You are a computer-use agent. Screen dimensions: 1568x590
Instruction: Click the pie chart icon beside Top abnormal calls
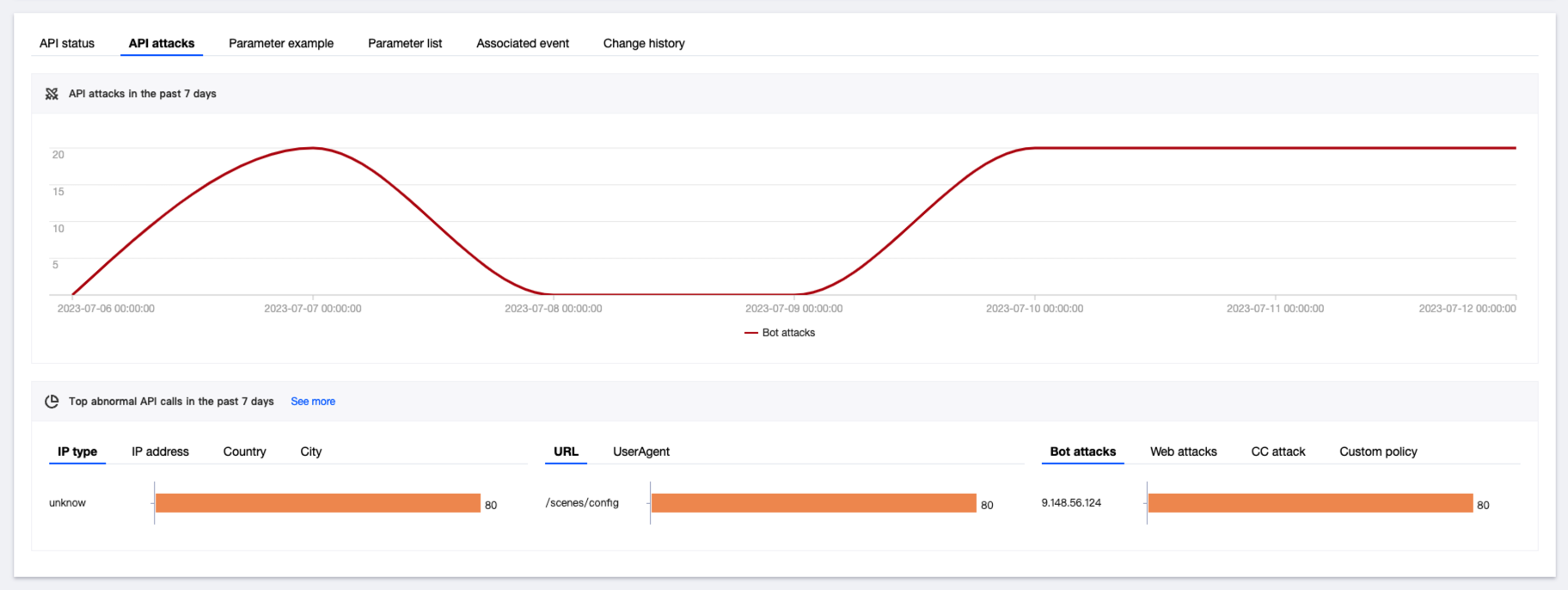52,402
